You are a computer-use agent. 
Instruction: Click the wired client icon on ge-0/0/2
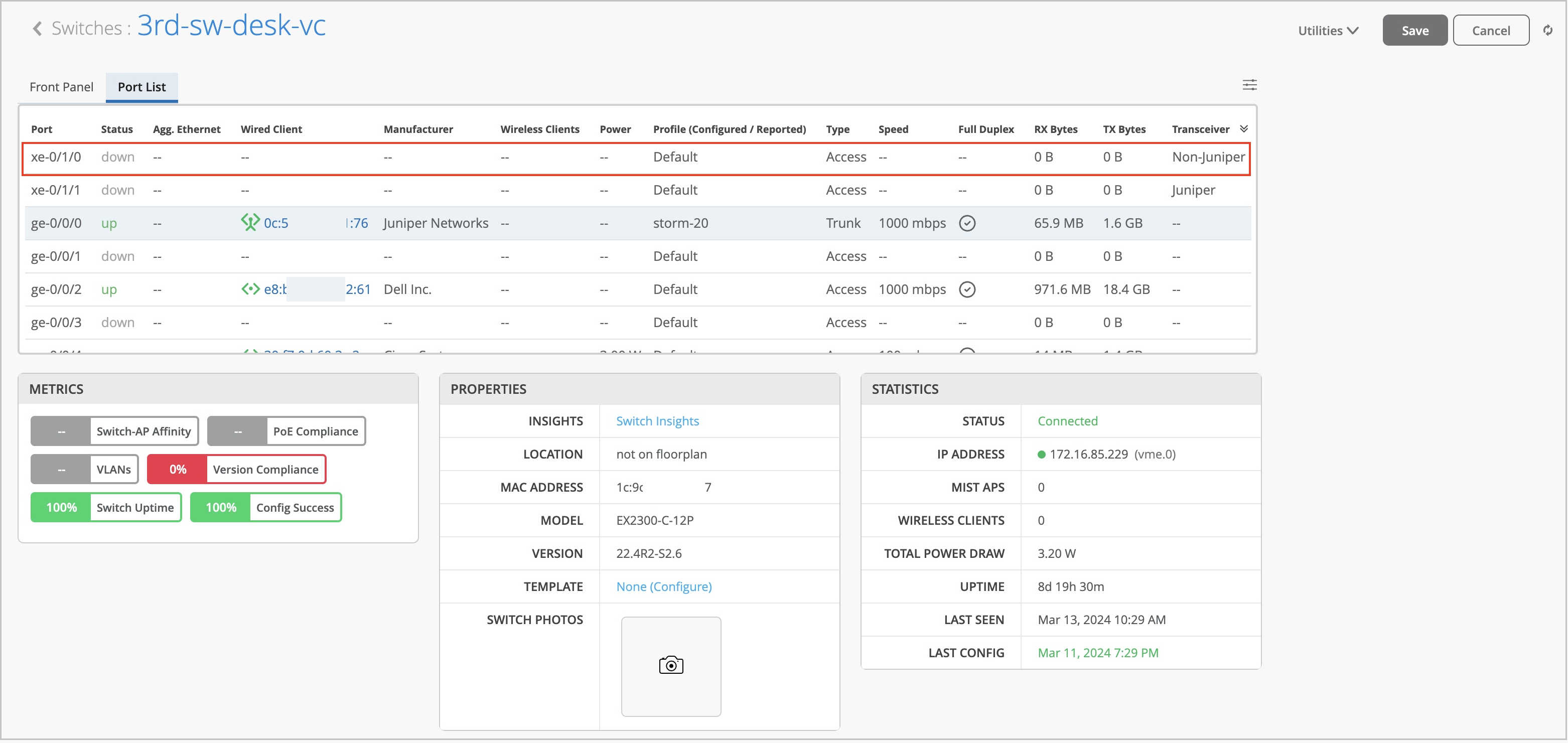(x=250, y=289)
